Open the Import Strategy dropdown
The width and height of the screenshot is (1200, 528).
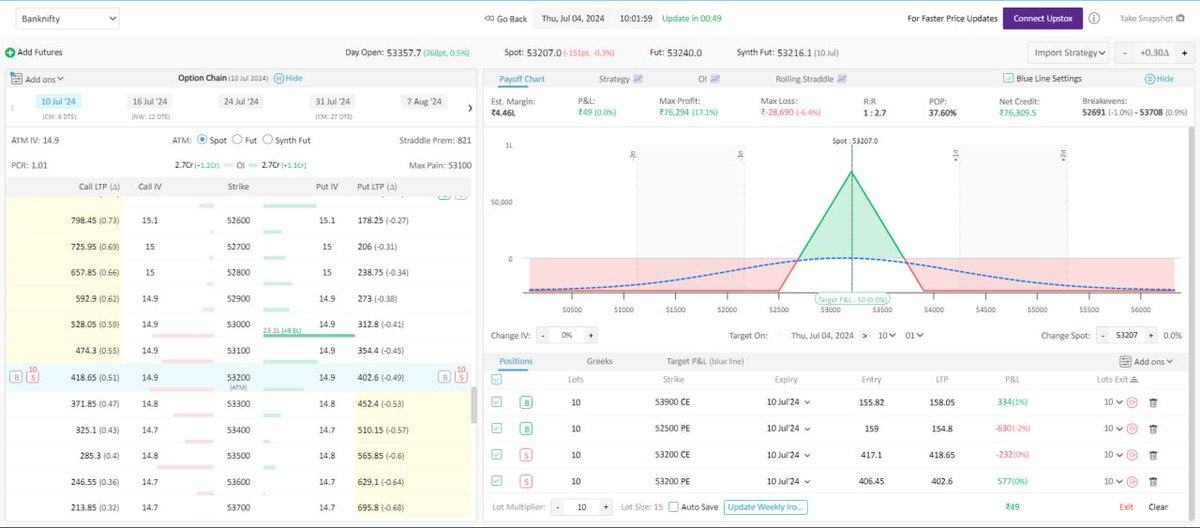click(x=1069, y=53)
